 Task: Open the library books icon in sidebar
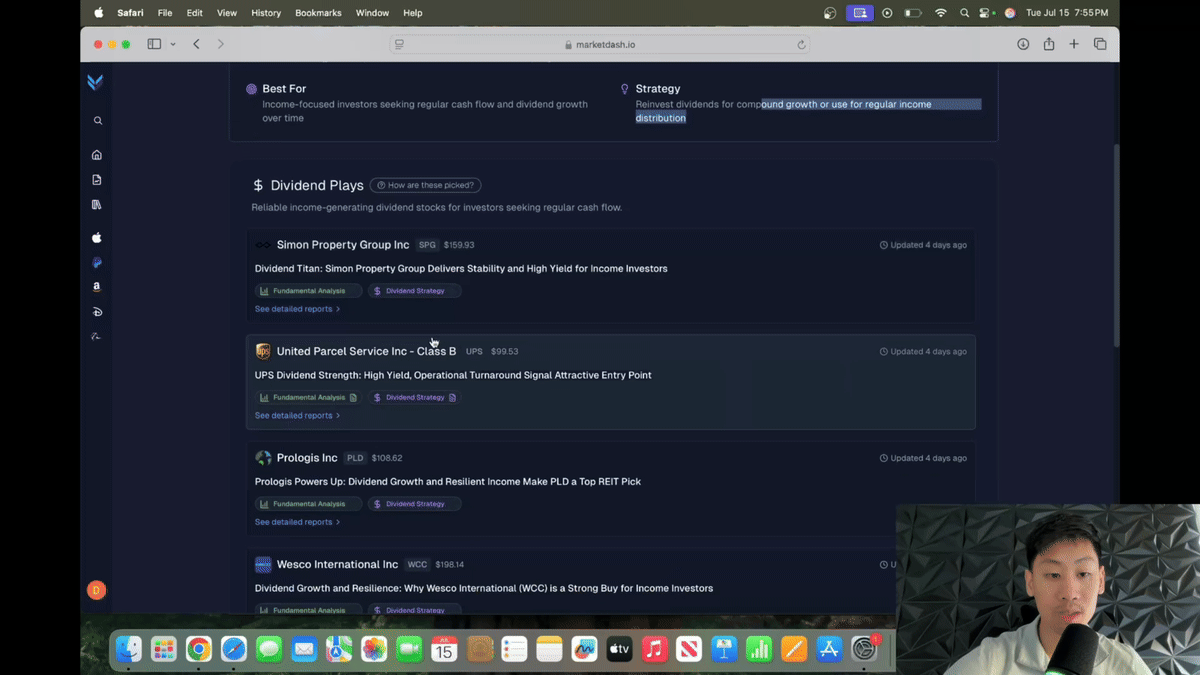97,205
